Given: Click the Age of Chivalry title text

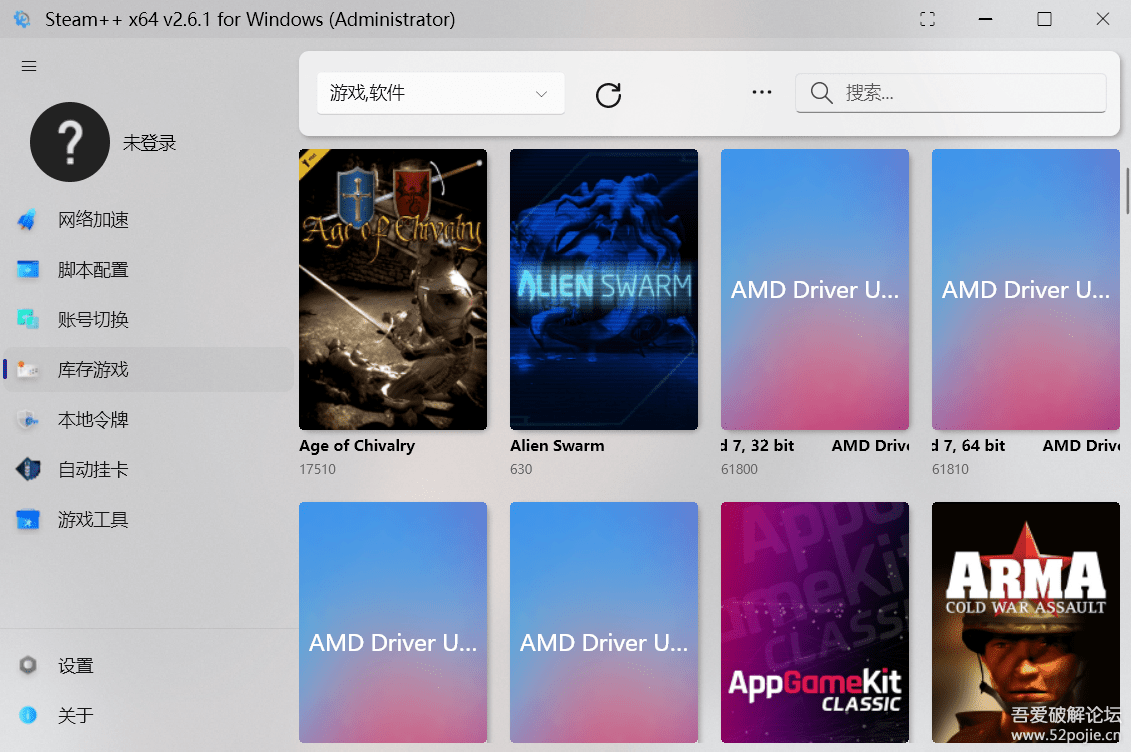Looking at the screenshot, I should pyautogui.click(x=357, y=446).
